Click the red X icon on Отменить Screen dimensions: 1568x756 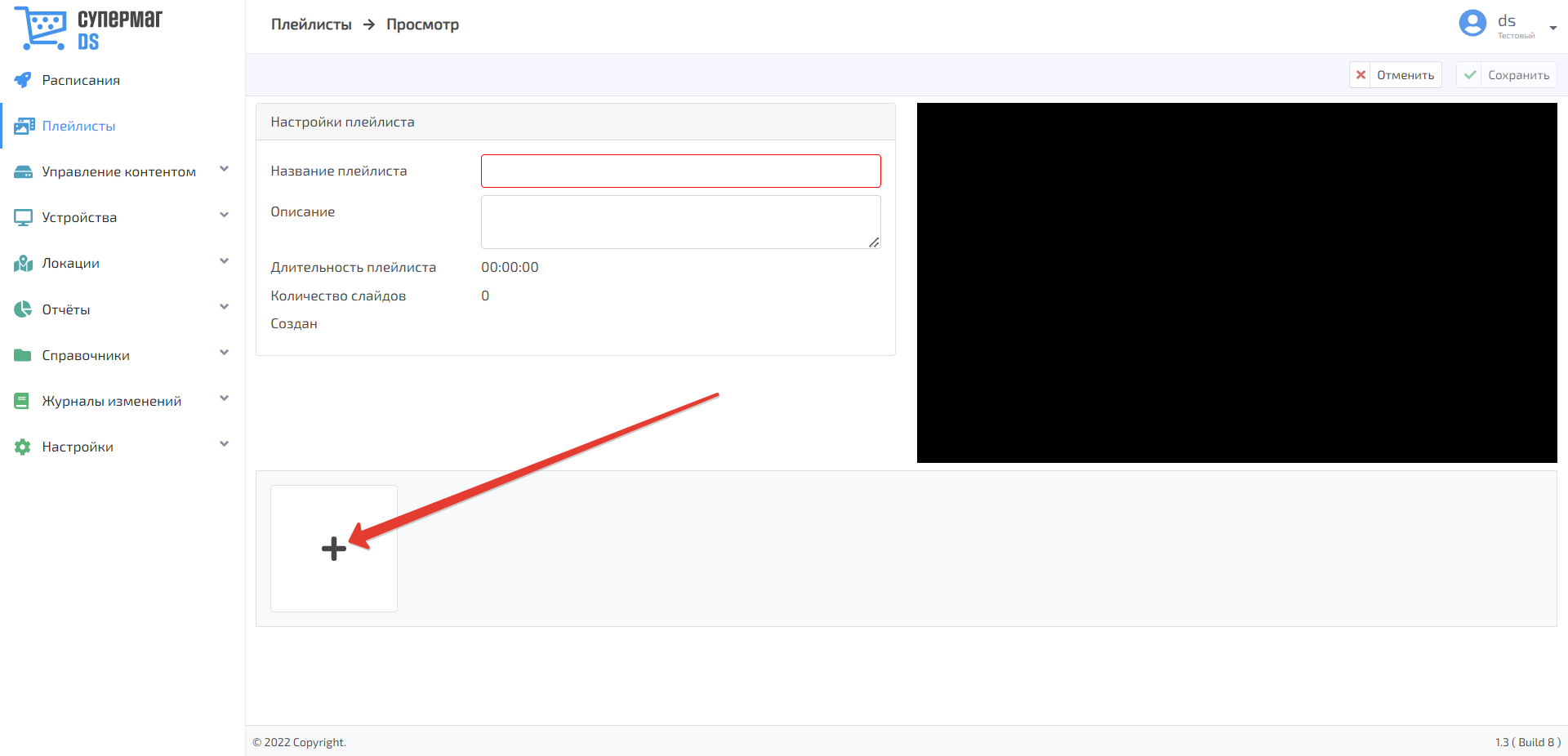(1361, 75)
